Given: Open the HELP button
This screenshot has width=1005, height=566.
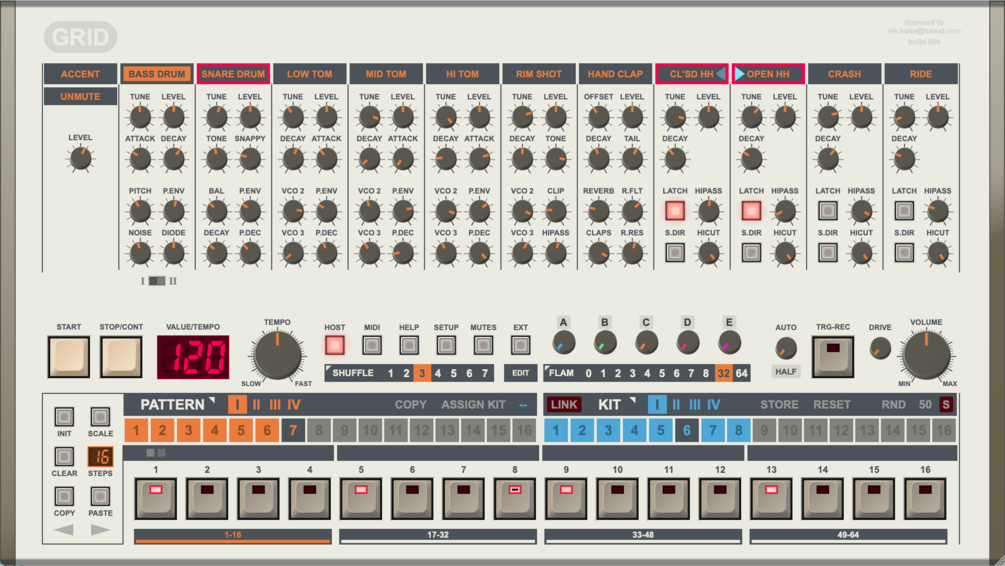Looking at the screenshot, I should (409, 345).
